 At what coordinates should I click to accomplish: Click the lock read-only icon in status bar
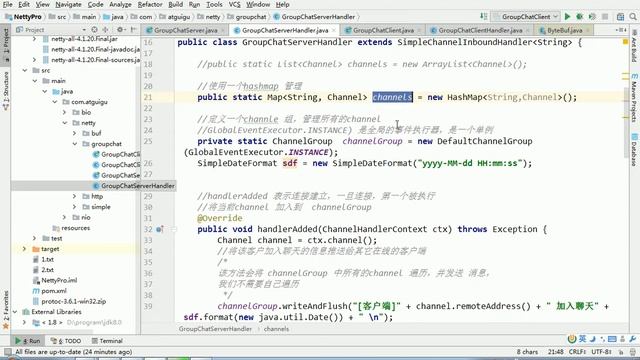click(621, 352)
